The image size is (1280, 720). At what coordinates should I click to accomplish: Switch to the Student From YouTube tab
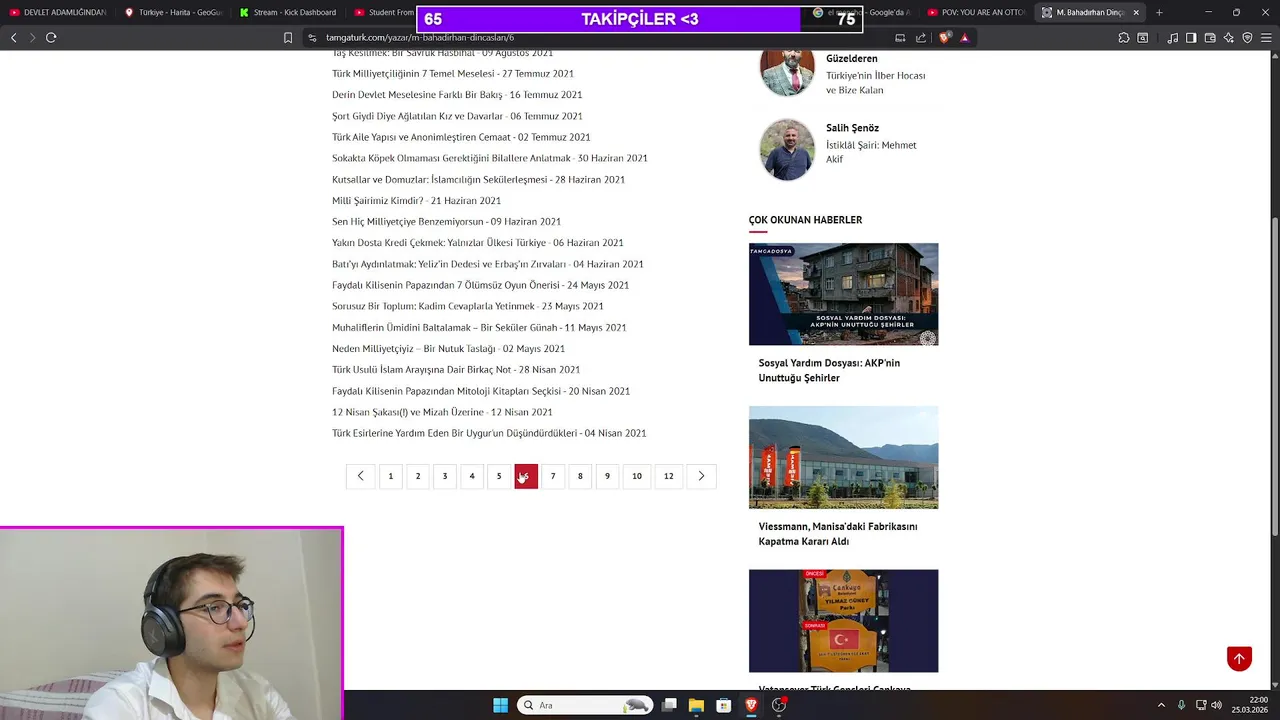point(383,12)
